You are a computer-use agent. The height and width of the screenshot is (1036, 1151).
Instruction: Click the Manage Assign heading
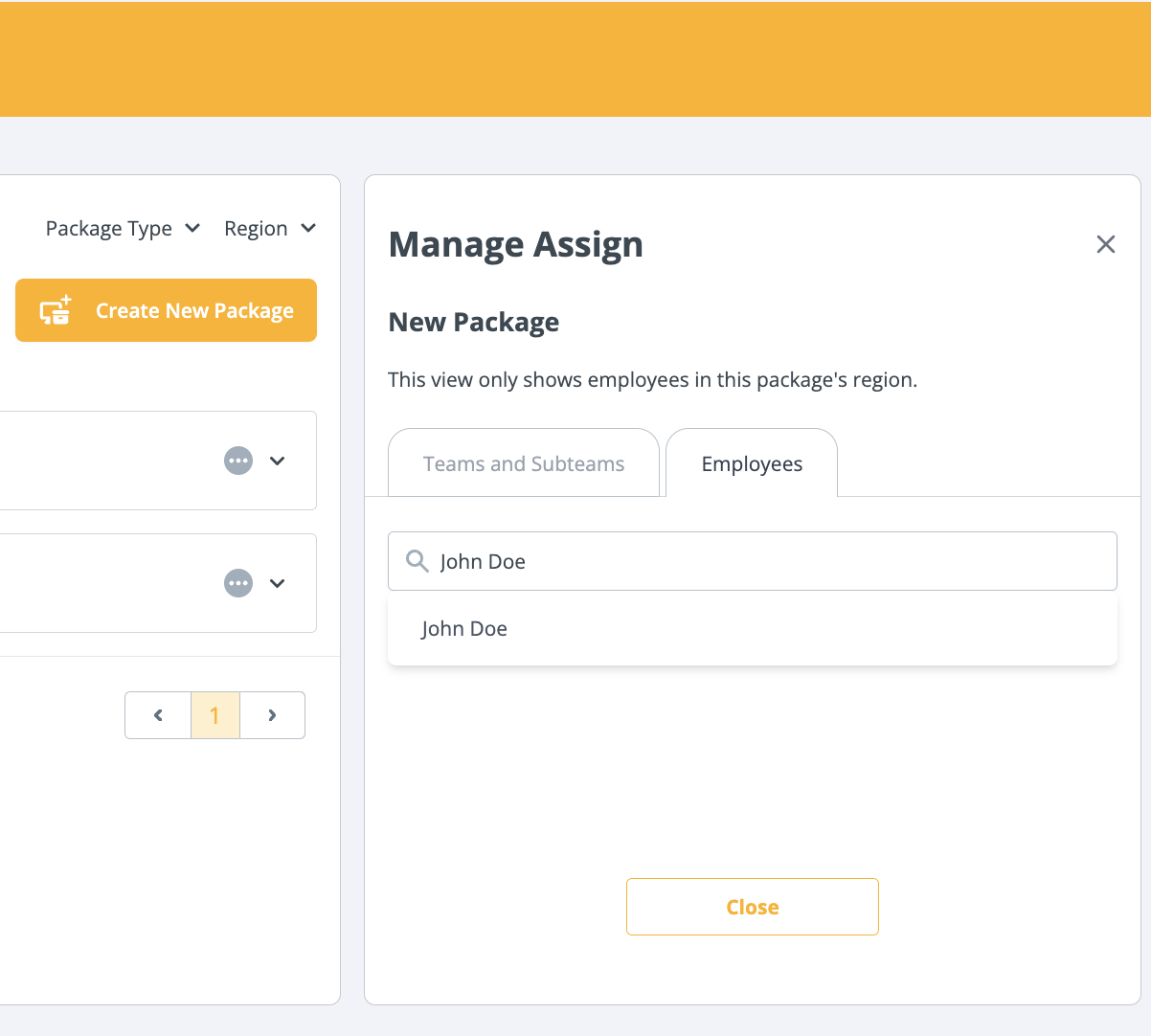515,244
